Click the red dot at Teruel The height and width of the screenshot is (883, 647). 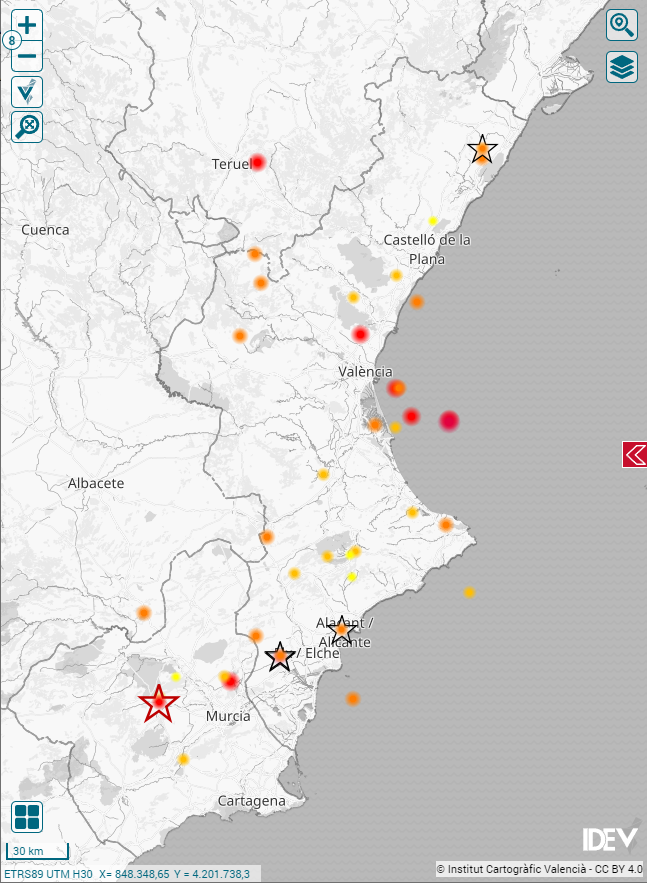[257, 163]
